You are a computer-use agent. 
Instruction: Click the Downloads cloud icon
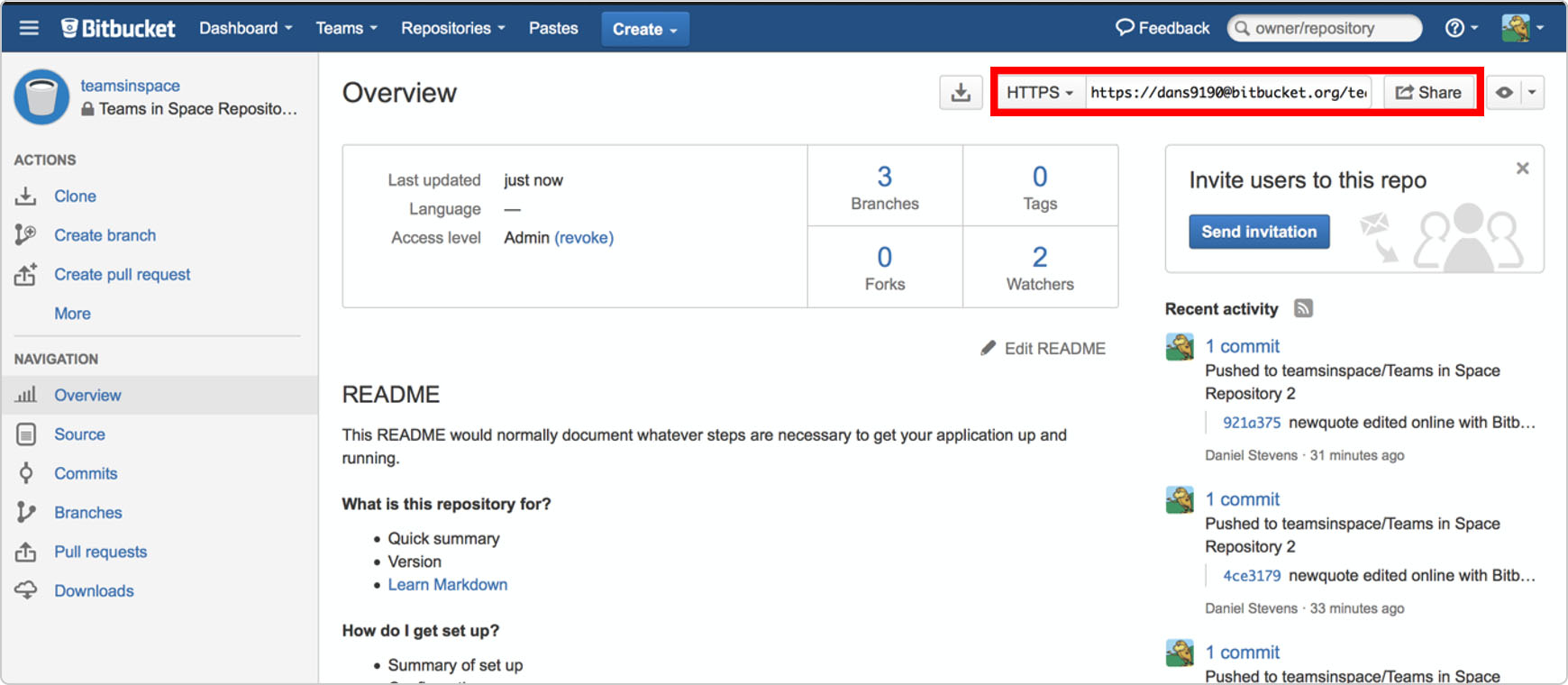[26, 590]
